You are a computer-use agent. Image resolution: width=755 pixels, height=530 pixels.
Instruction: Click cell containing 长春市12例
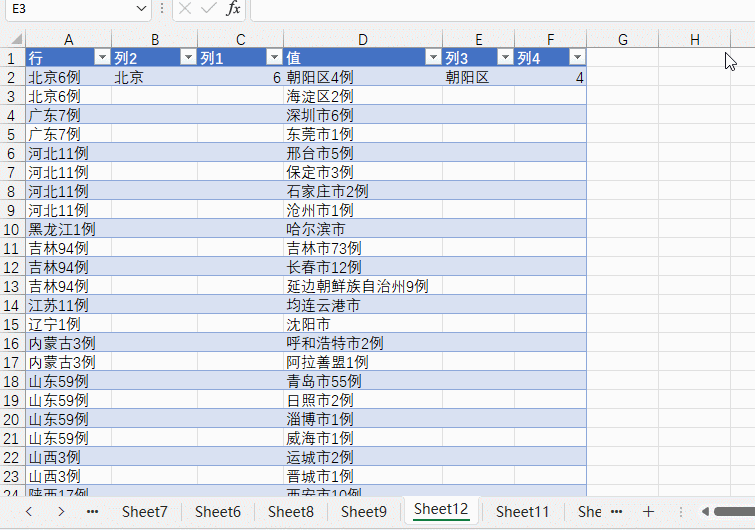363,267
